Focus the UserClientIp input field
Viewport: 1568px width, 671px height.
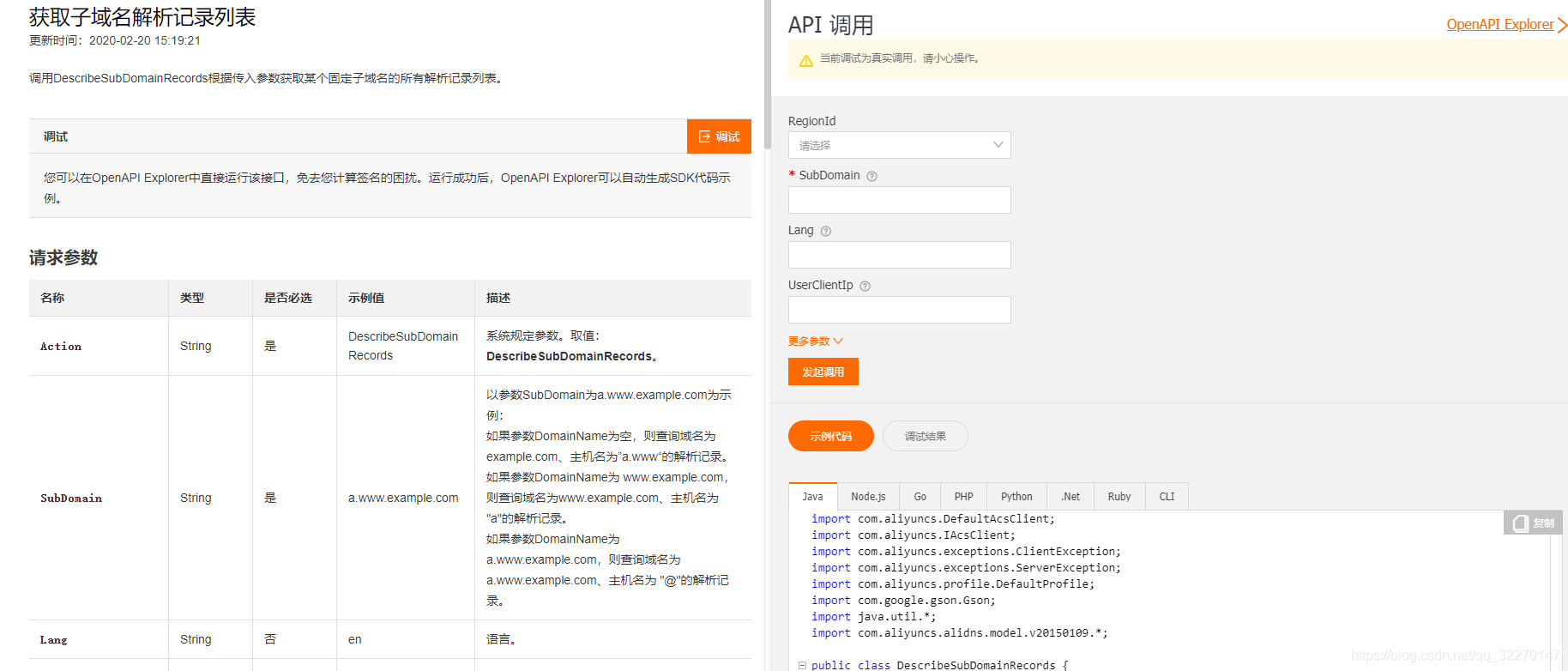[x=899, y=310]
